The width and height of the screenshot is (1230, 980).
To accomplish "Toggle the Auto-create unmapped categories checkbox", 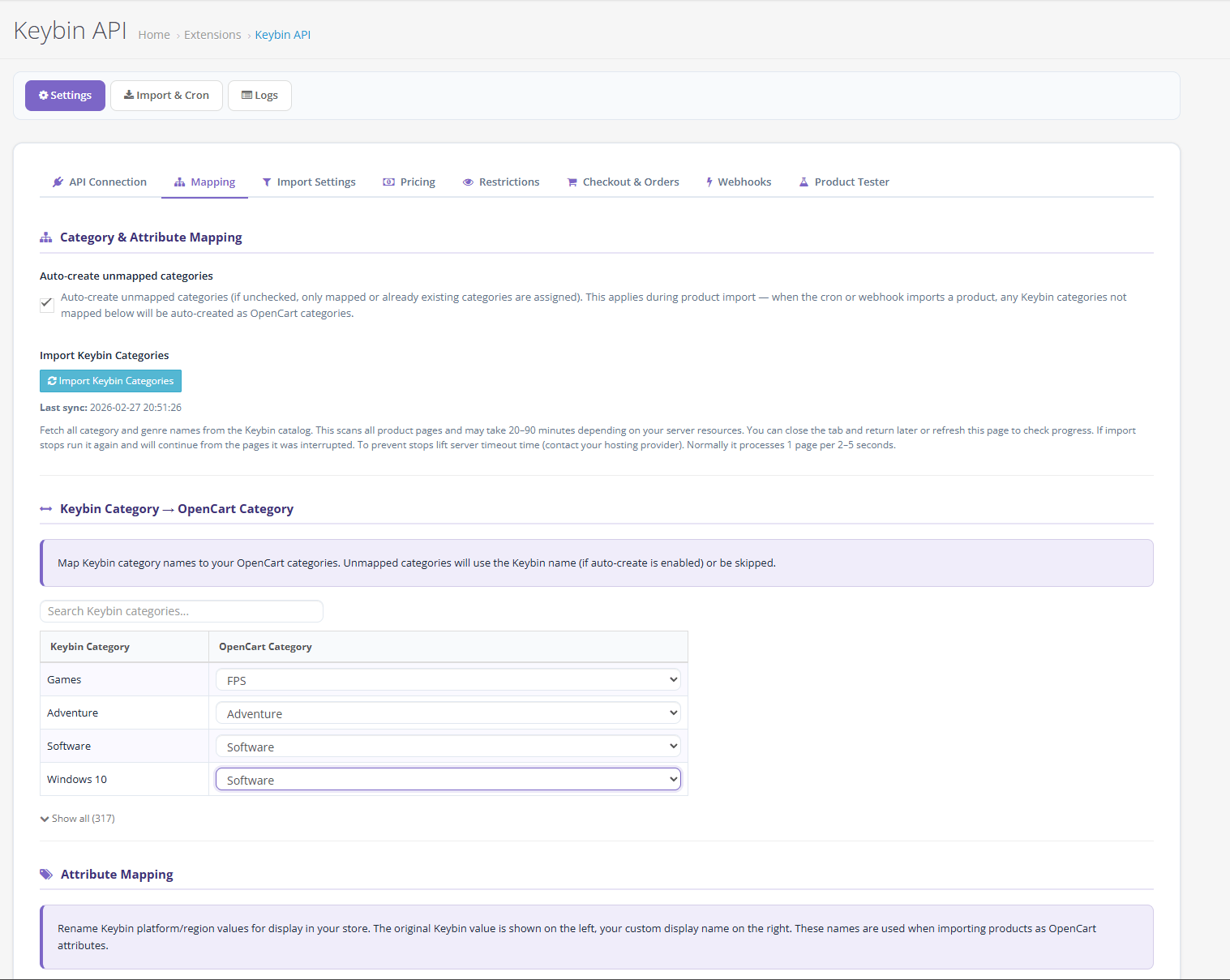I will click(47, 305).
